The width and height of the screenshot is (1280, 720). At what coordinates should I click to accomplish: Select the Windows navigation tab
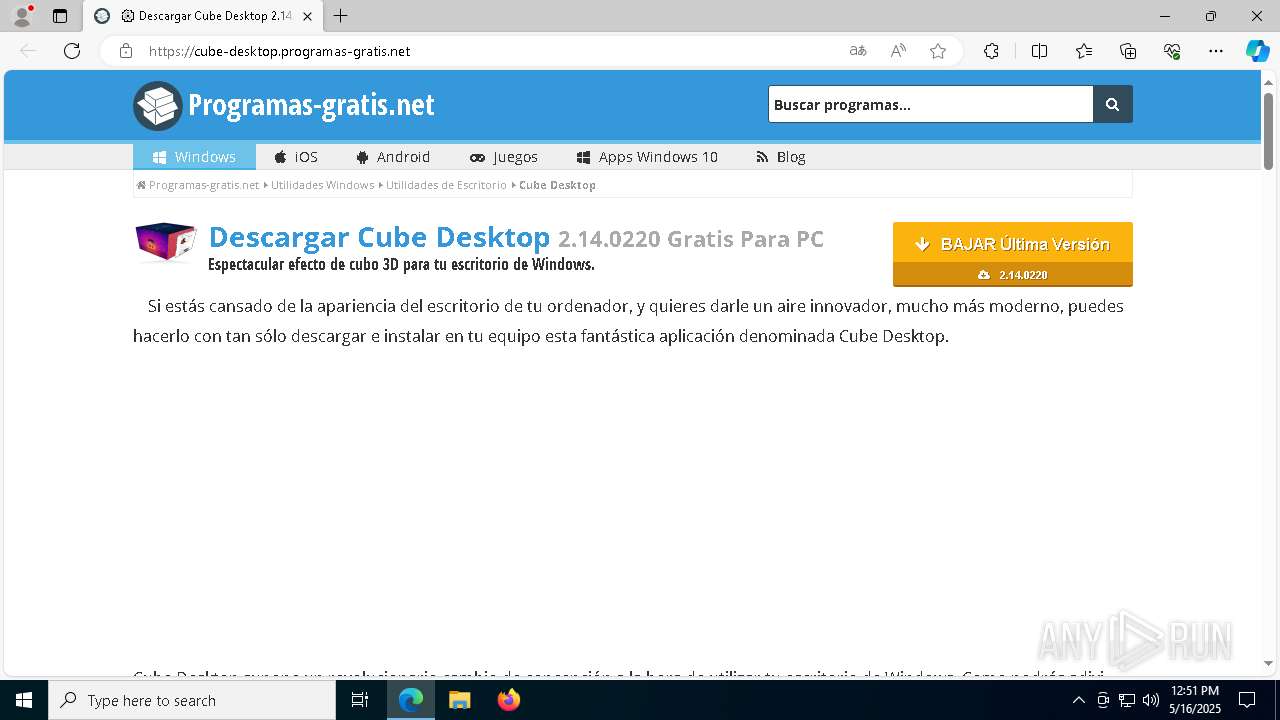pos(194,157)
